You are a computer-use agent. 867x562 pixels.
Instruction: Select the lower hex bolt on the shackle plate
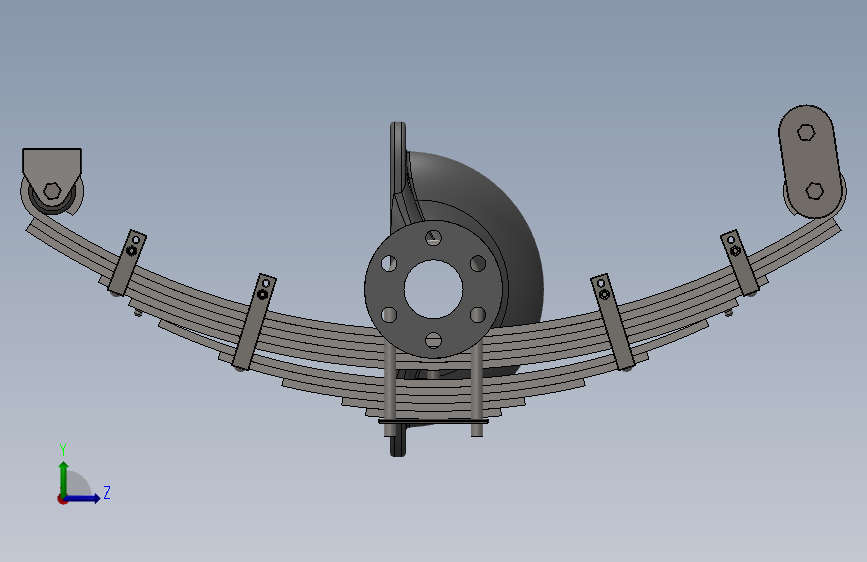814,191
